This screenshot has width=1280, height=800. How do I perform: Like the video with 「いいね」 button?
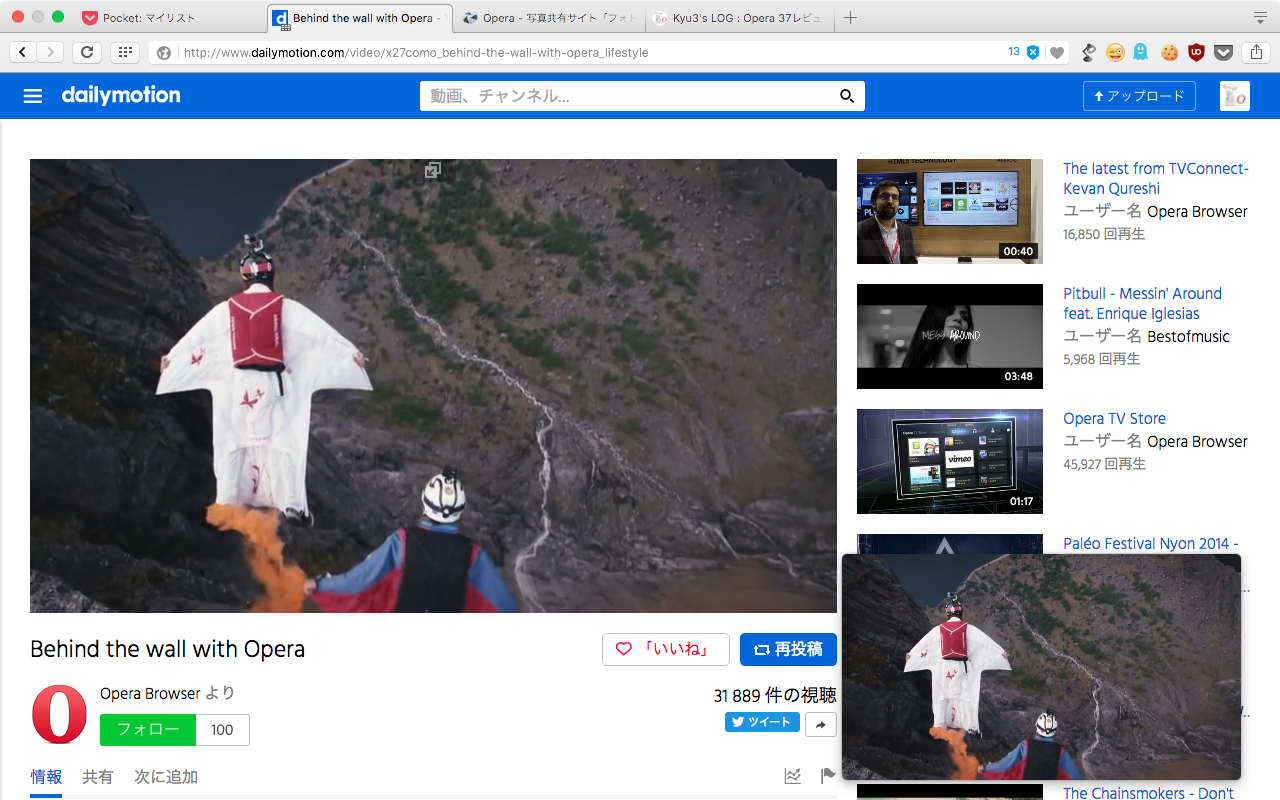point(666,649)
